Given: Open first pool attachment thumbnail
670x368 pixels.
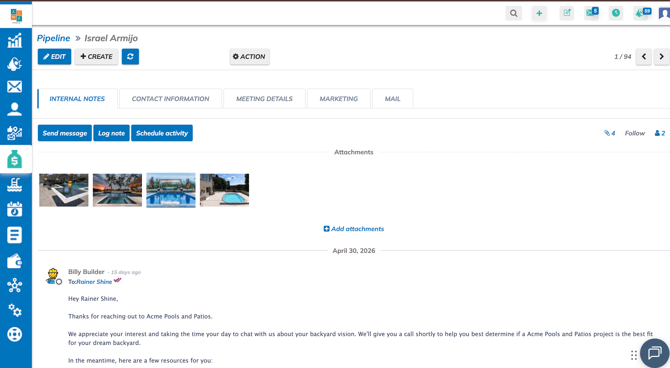Looking at the screenshot, I should (64, 190).
